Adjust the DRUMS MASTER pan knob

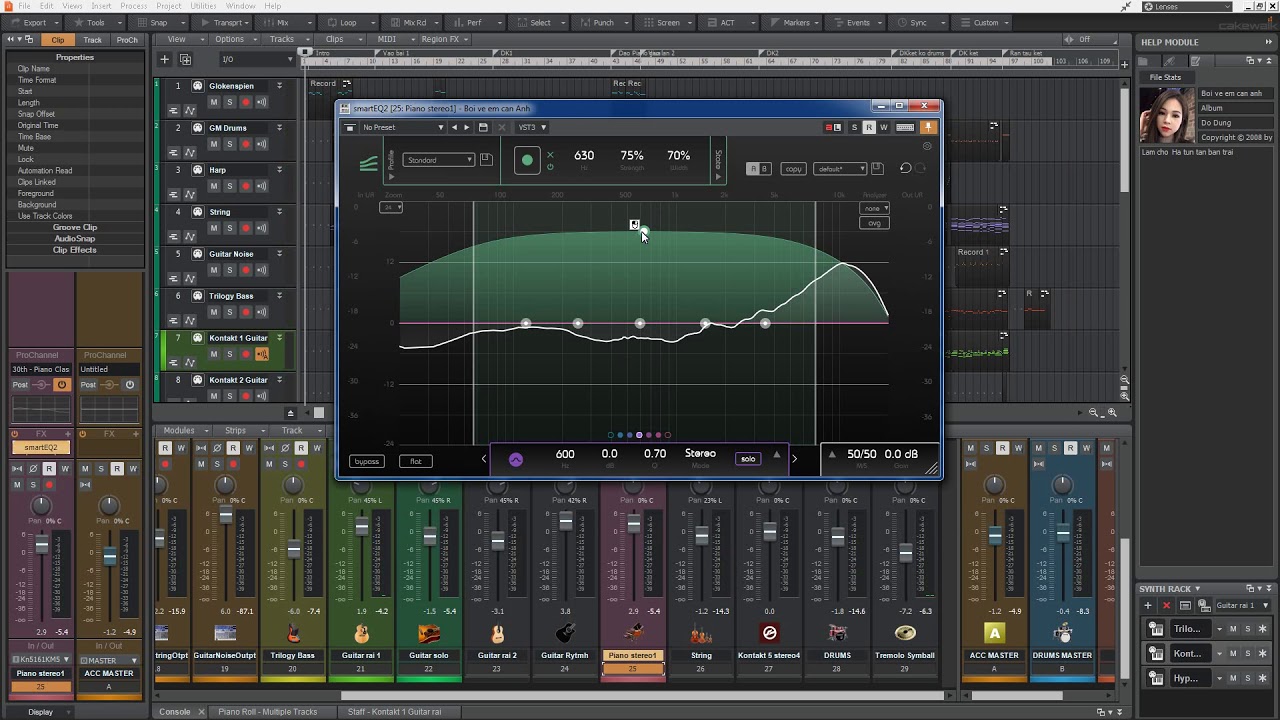pyautogui.click(x=1062, y=486)
